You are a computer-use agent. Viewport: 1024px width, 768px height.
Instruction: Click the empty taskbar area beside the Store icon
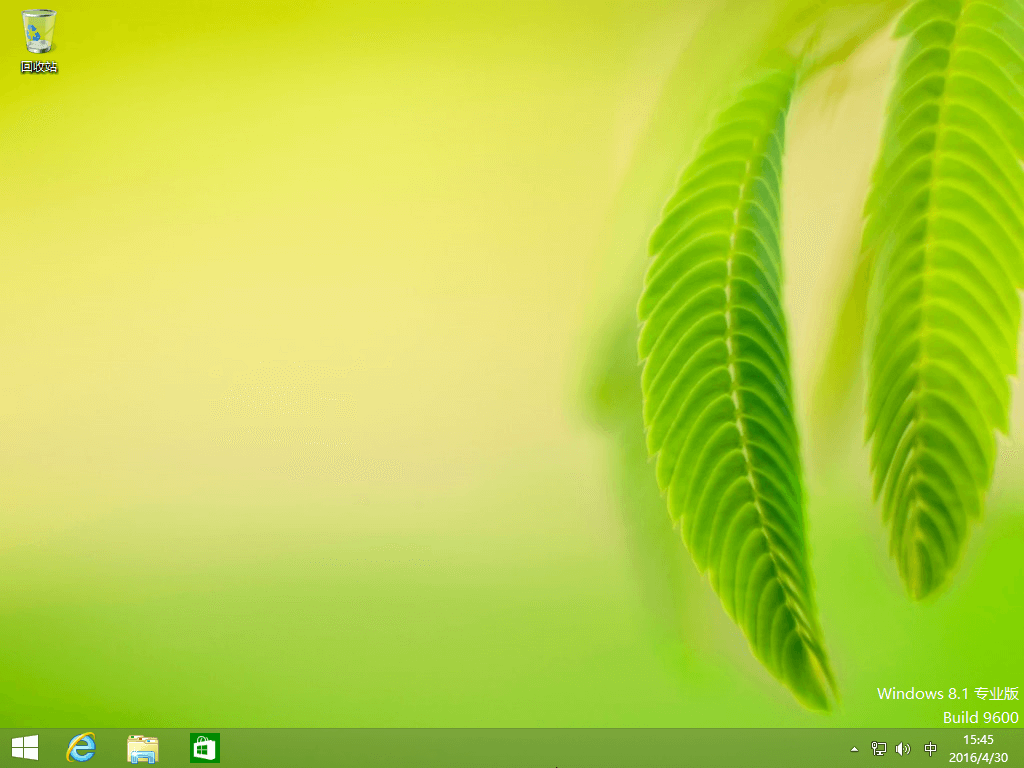point(522,748)
